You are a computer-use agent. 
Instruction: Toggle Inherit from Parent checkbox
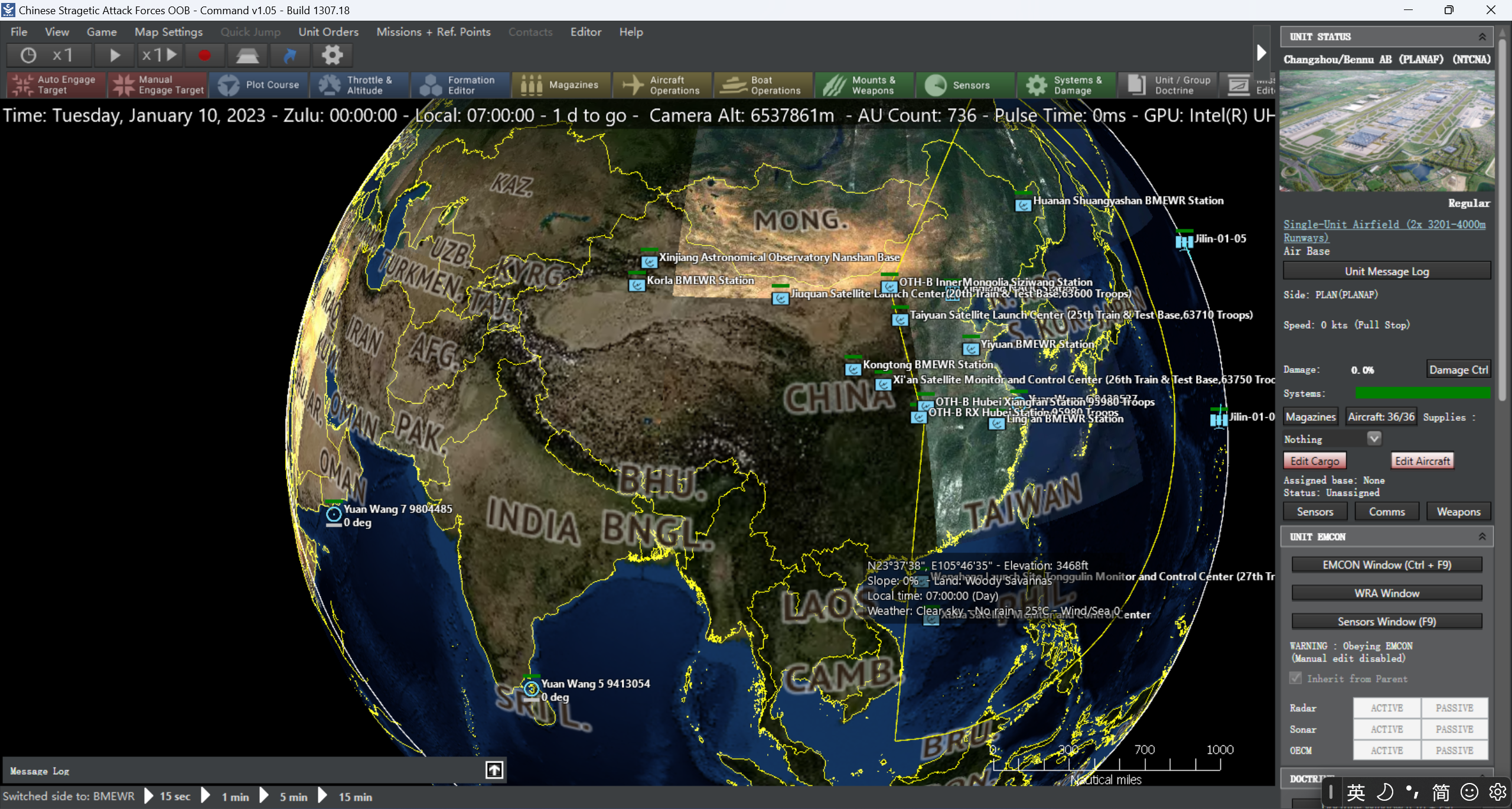coord(1295,678)
